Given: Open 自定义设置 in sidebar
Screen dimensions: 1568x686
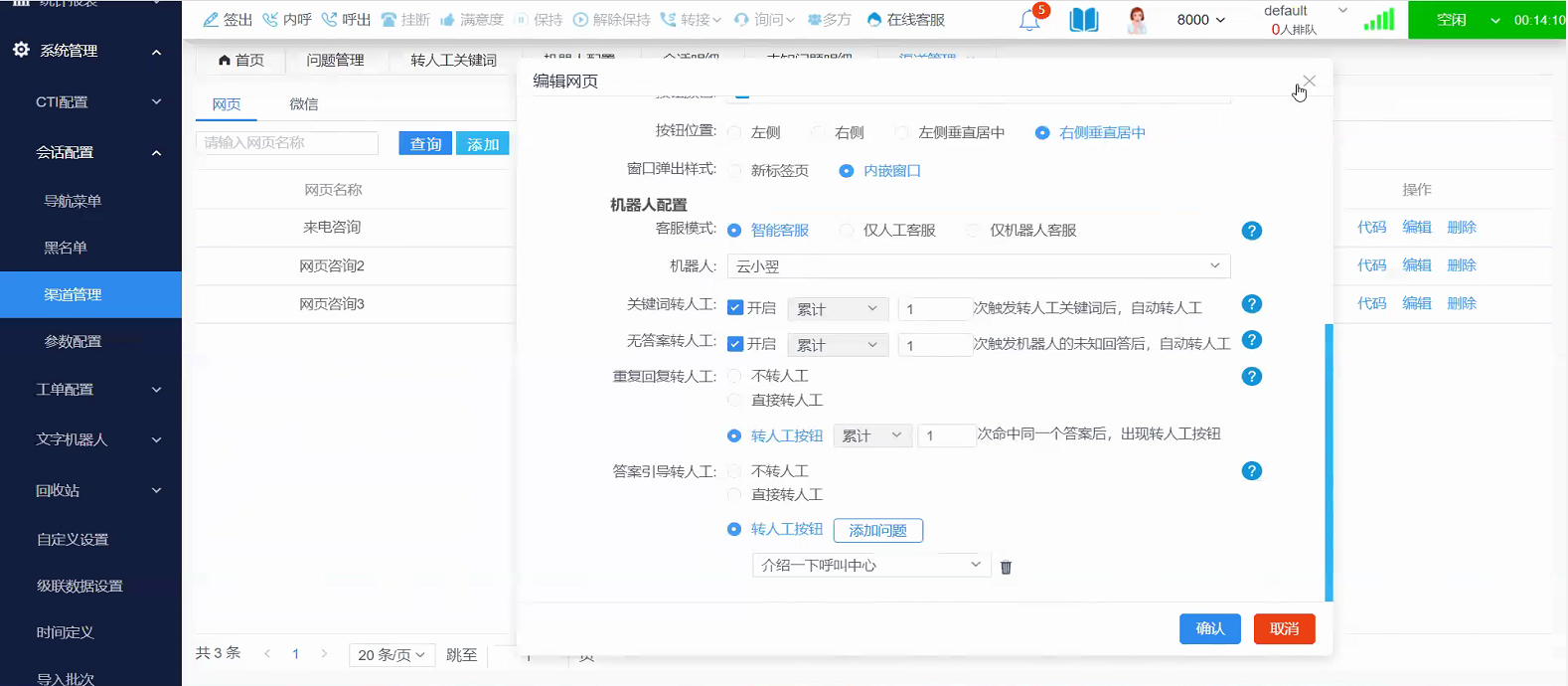Looking at the screenshot, I should 73,540.
